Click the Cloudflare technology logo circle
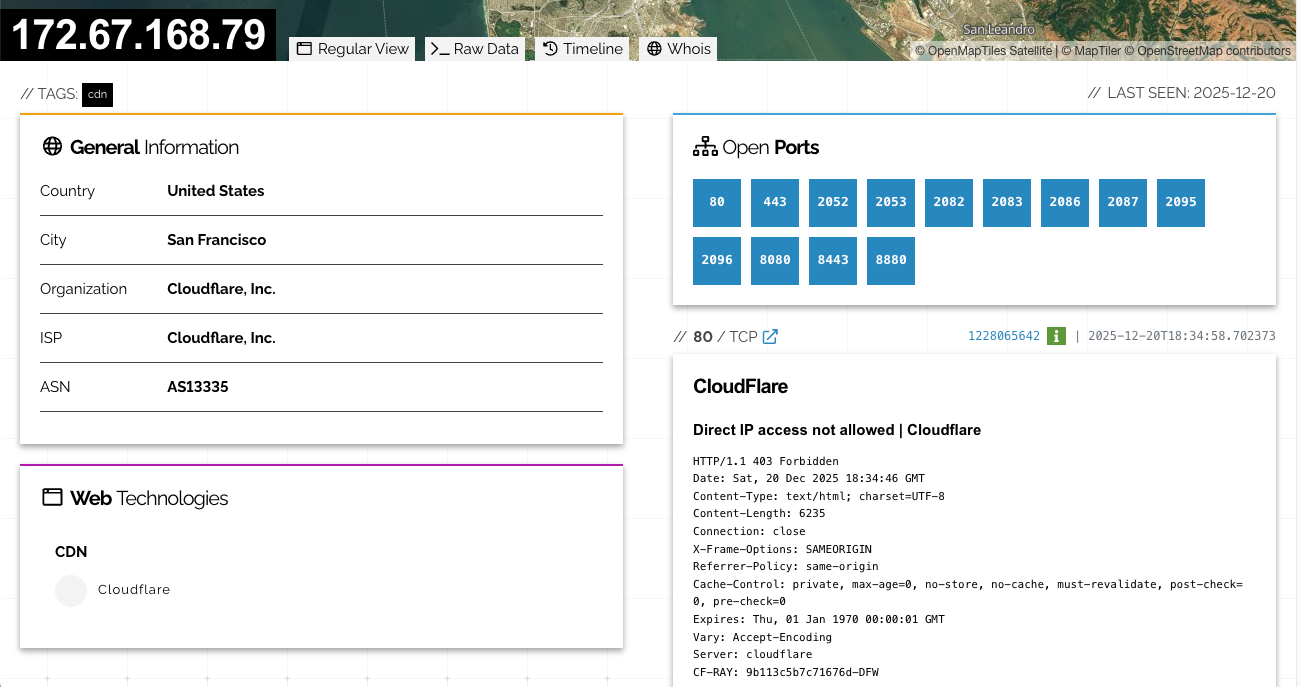Image resolution: width=1301 pixels, height=687 pixels. coord(71,590)
